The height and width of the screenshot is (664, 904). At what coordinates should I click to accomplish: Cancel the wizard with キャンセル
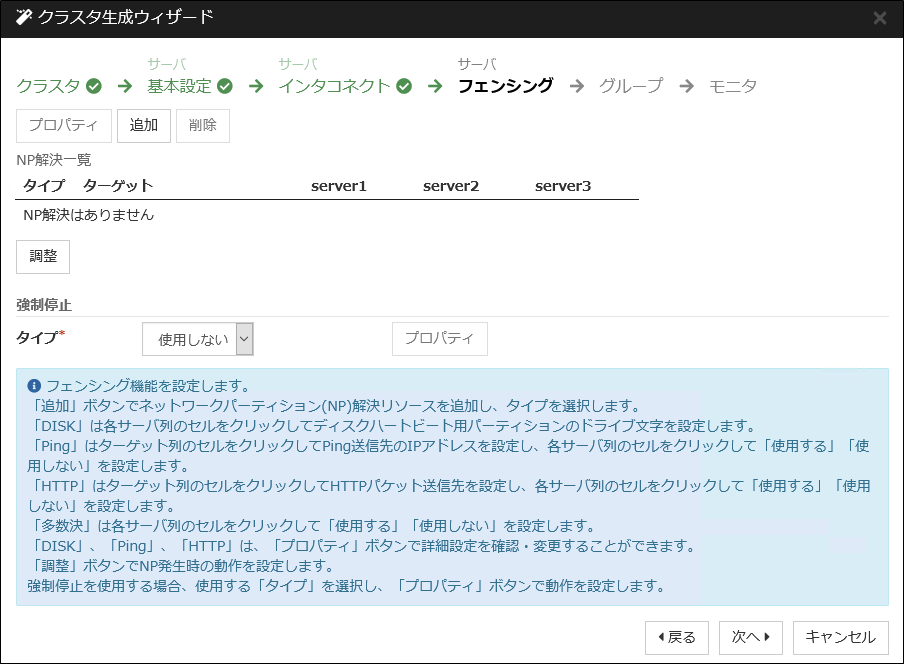[x=839, y=637]
